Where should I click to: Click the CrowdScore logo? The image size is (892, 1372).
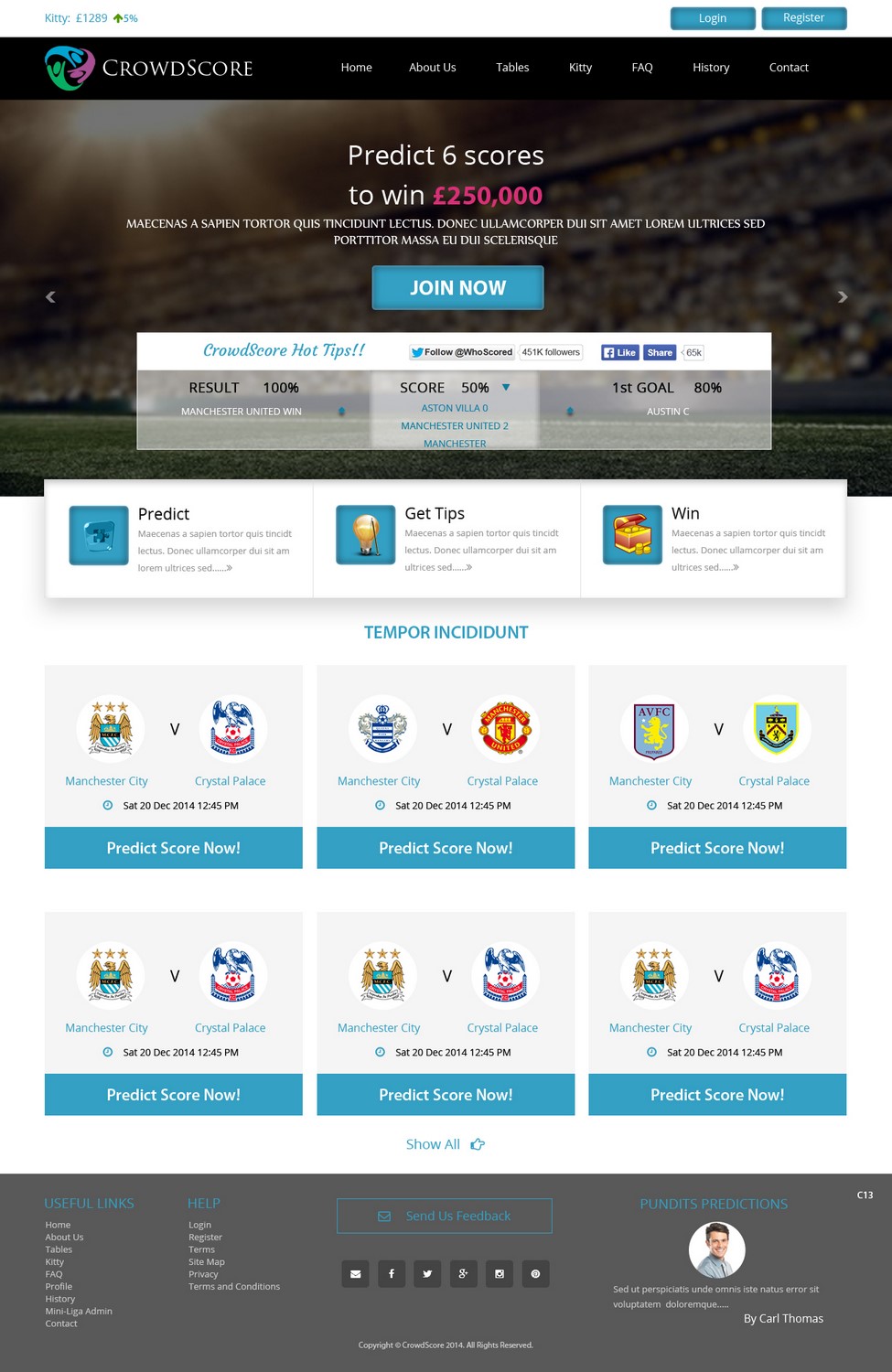tap(149, 68)
